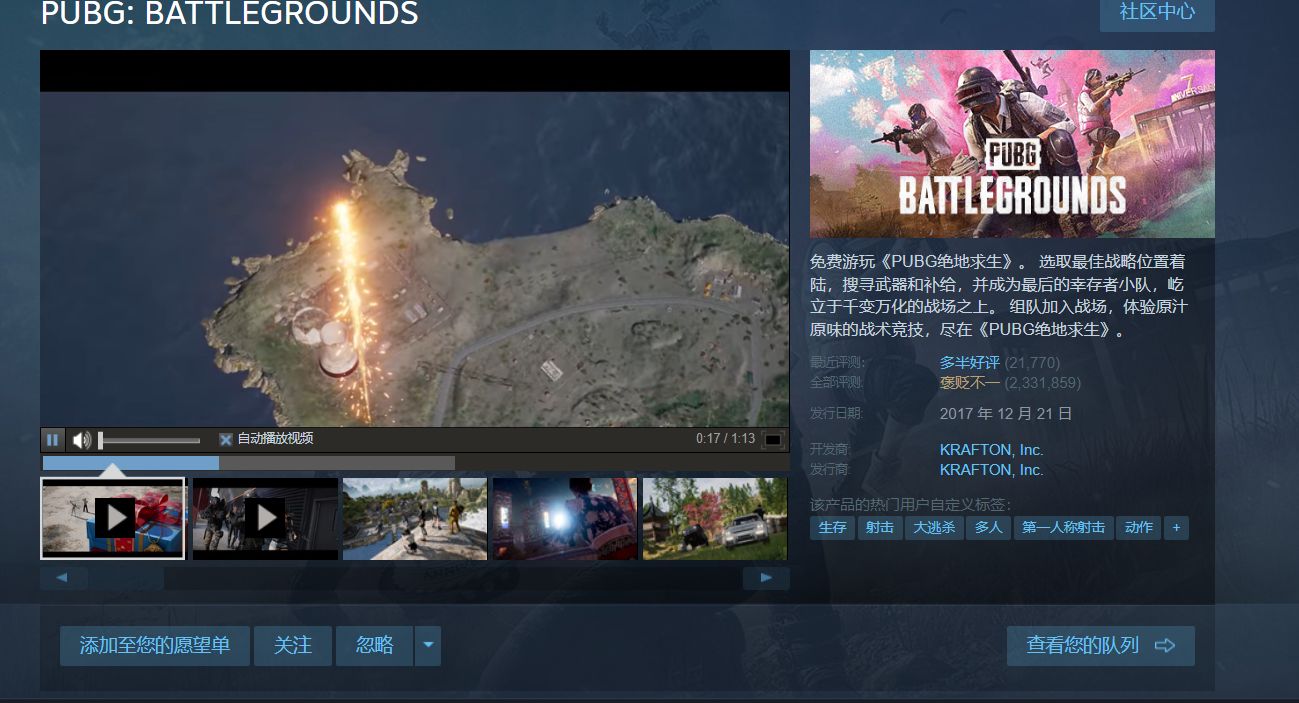Click release date 2017 年 12 月 21 日

coord(1006,413)
